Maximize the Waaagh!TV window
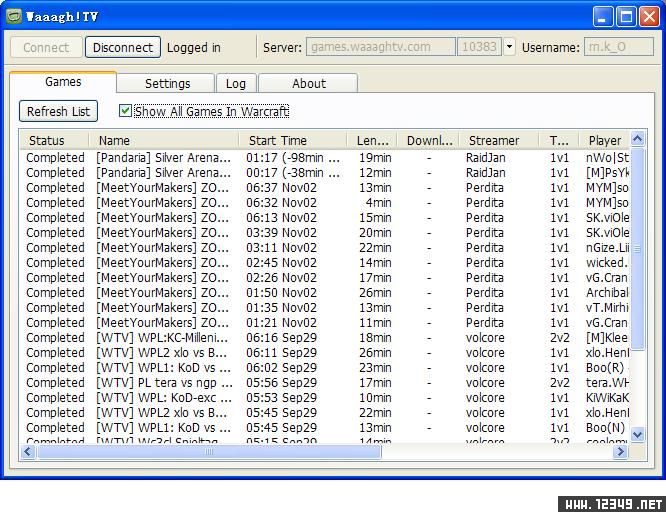The width and height of the screenshot is (666, 512). coord(626,17)
